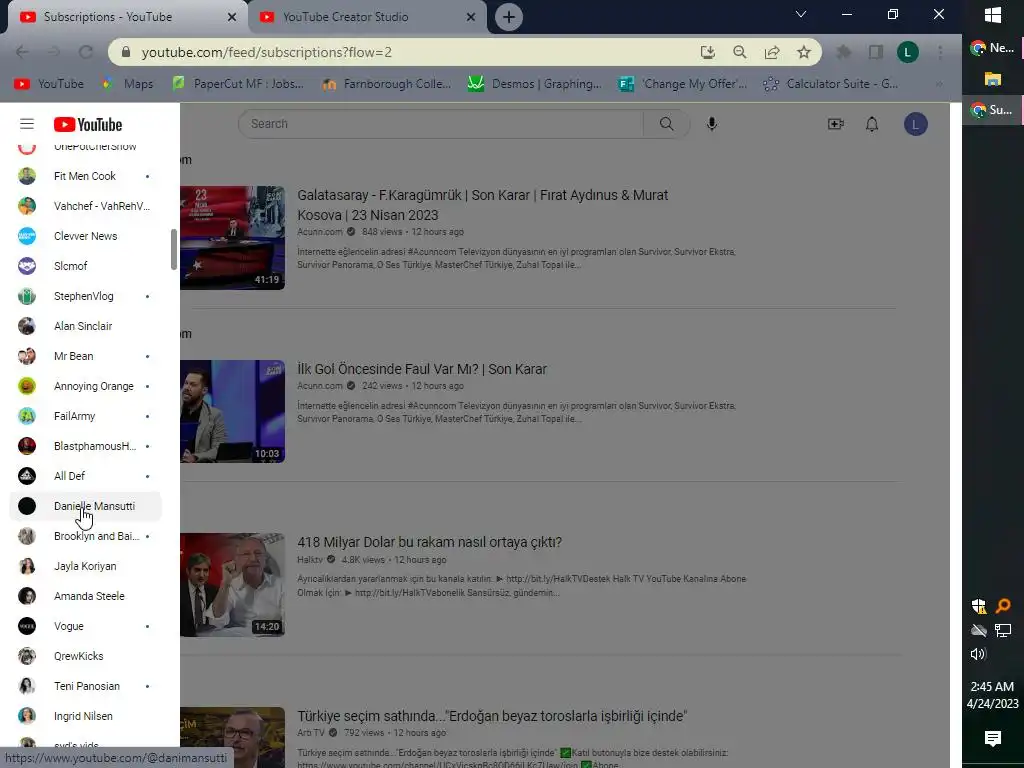Viewport: 1024px width, 768px height.
Task: Open the YouTube bookmark
Action: pos(49,84)
